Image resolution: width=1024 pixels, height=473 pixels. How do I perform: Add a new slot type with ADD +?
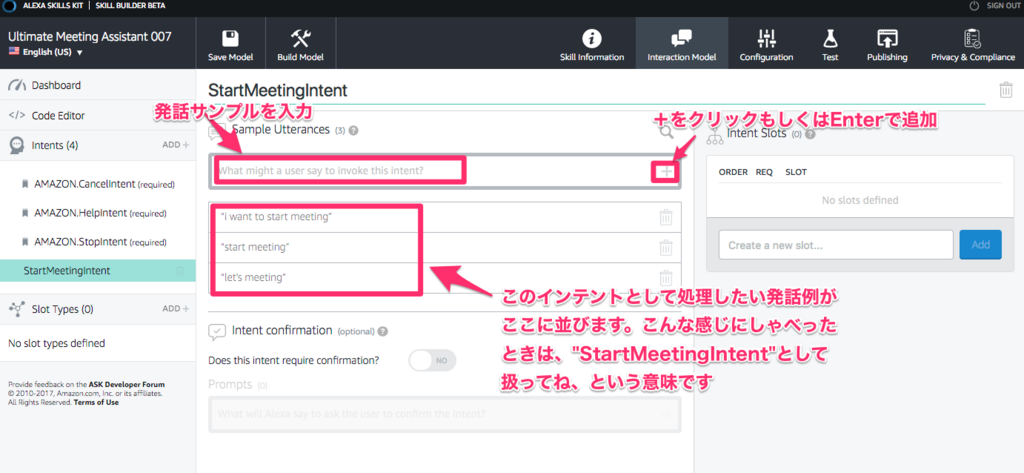pyautogui.click(x=176, y=308)
